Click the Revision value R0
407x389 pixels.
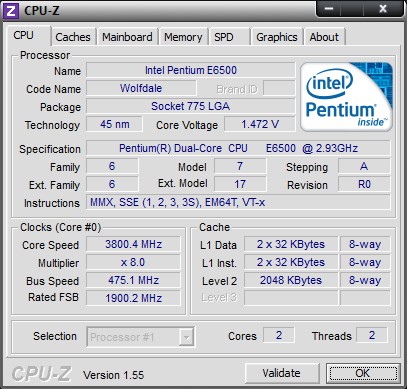click(364, 184)
